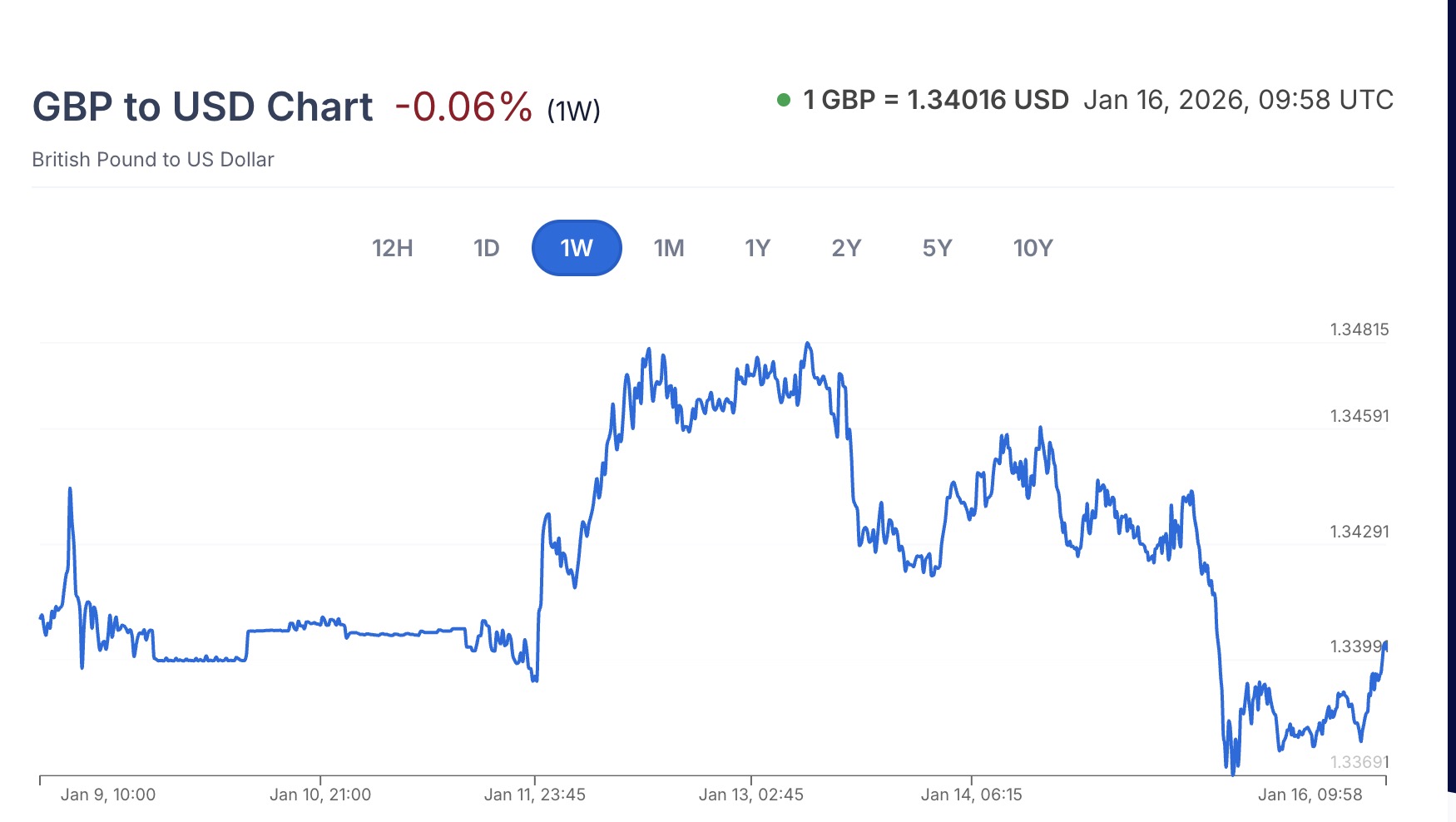Select the 1D time range
The width and height of the screenshot is (1456, 822).
click(x=486, y=248)
